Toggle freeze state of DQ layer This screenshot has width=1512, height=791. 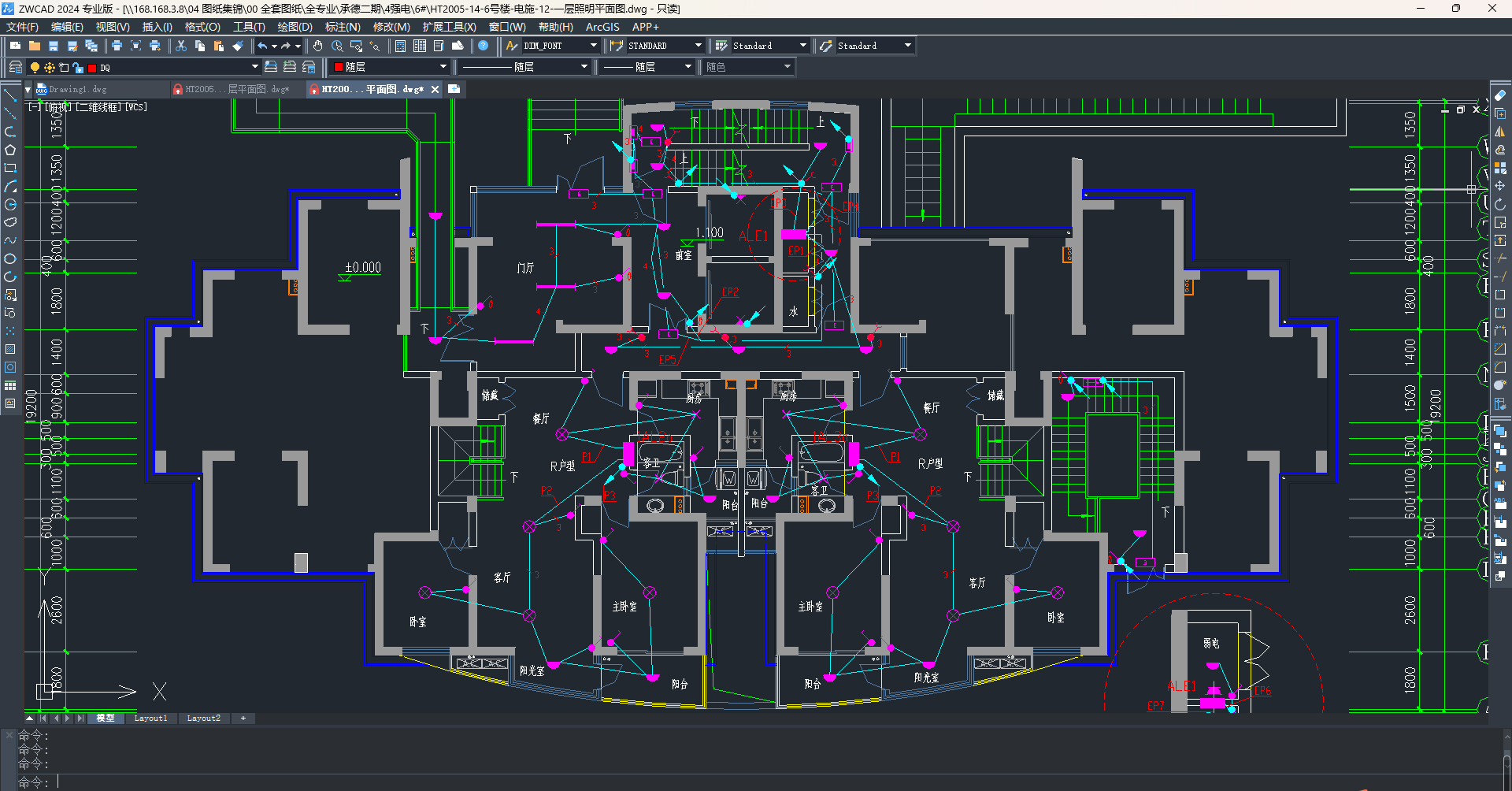pyautogui.click(x=50, y=68)
